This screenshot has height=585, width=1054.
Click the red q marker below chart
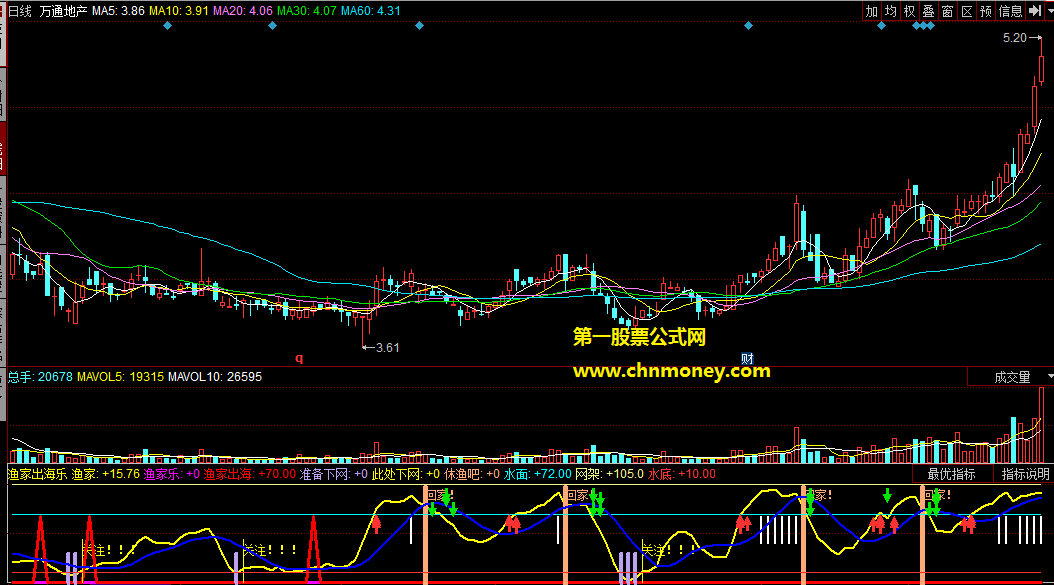[x=299, y=358]
